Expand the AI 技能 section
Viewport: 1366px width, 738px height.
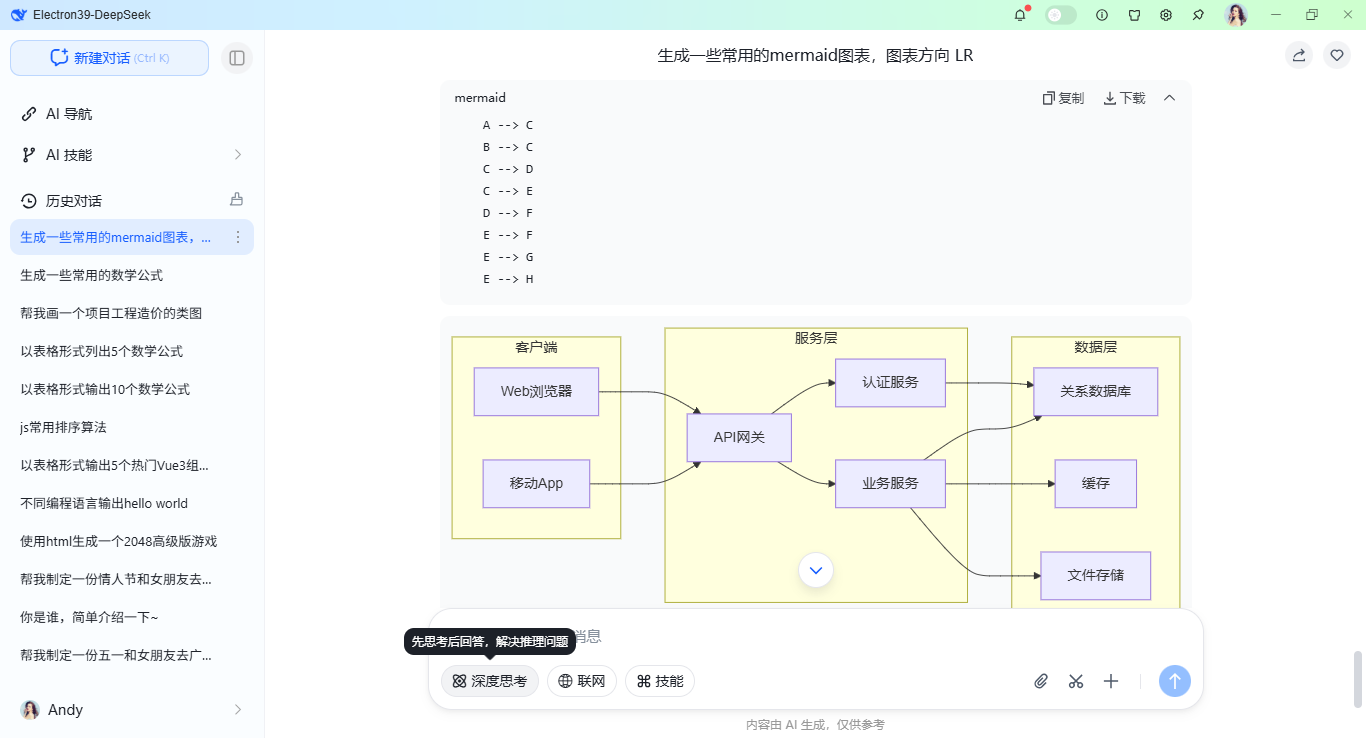[237, 155]
